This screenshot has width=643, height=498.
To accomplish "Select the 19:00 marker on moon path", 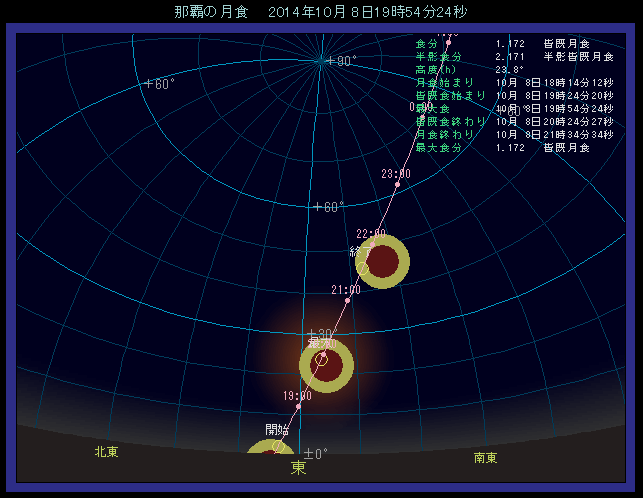I will pos(298,406).
